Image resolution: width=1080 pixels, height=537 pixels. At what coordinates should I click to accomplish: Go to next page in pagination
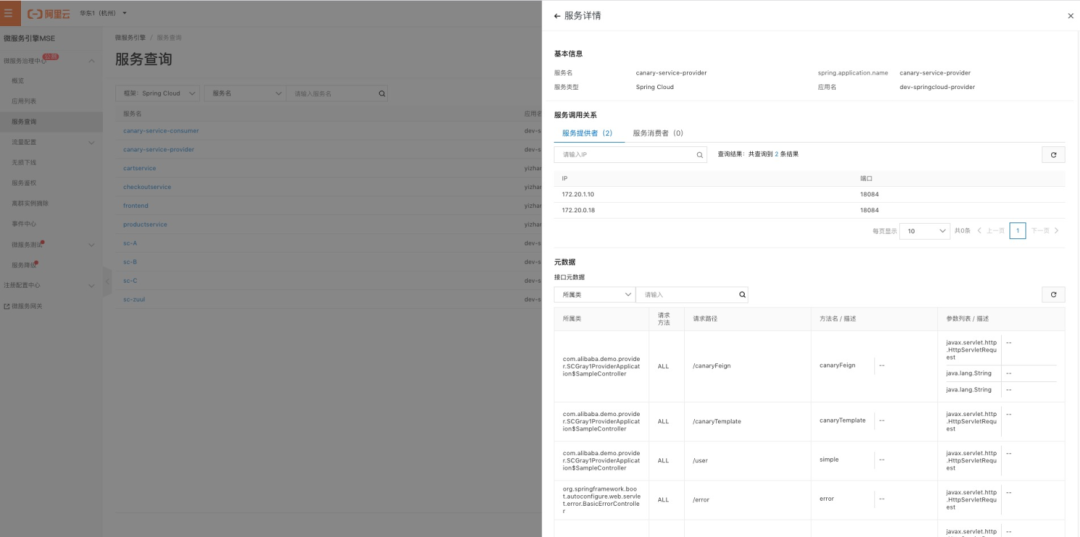point(1045,231)
